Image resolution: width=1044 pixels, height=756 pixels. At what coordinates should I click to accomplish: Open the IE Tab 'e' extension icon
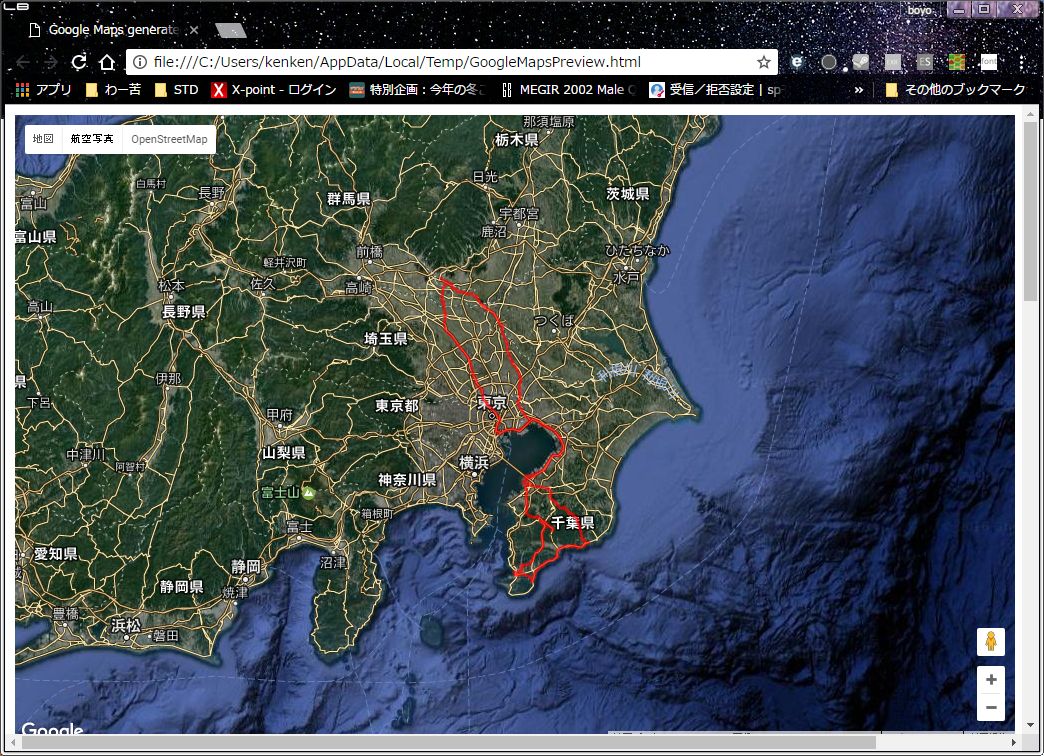click(796, 62)
